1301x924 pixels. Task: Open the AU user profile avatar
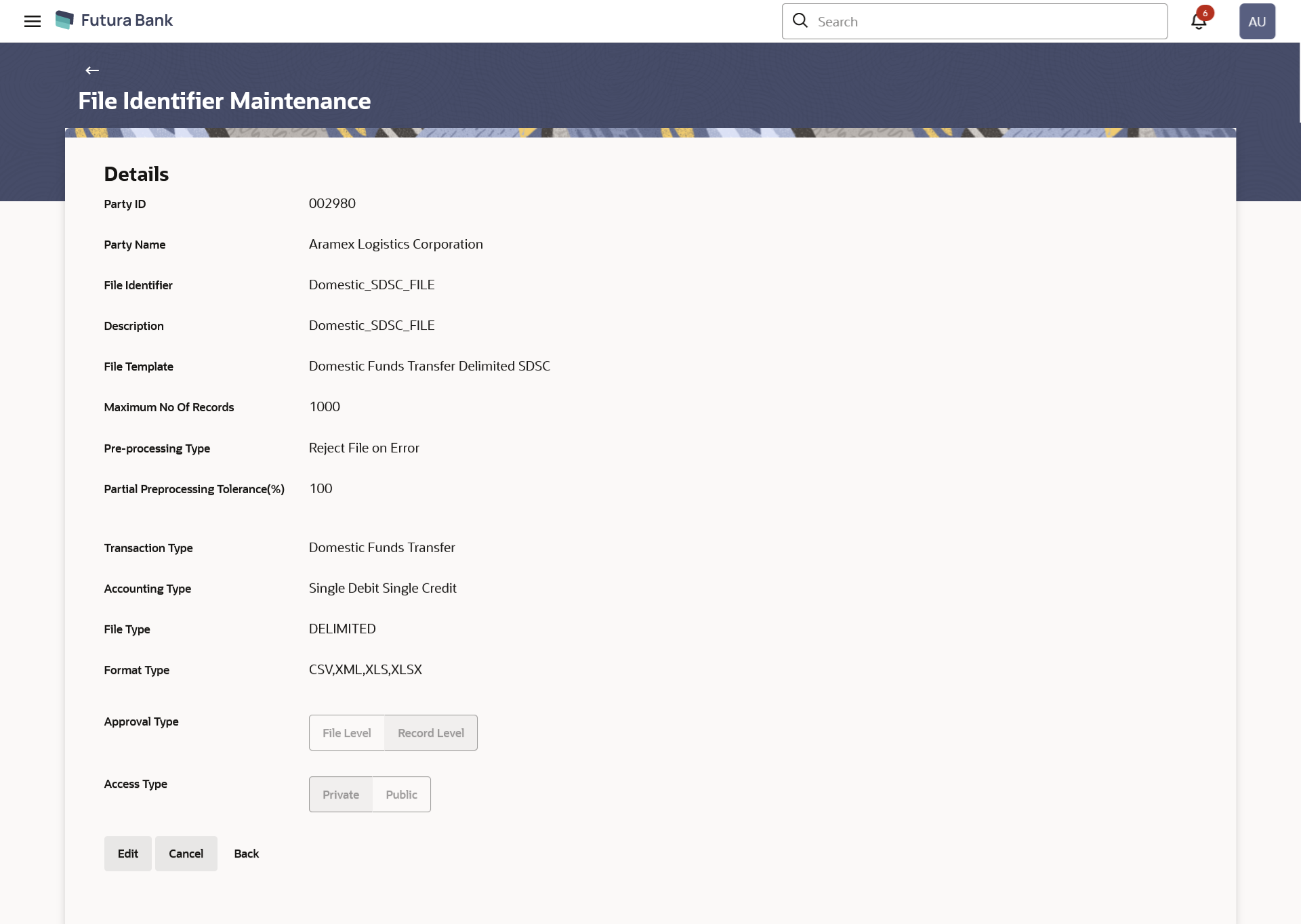[1256, 21]
